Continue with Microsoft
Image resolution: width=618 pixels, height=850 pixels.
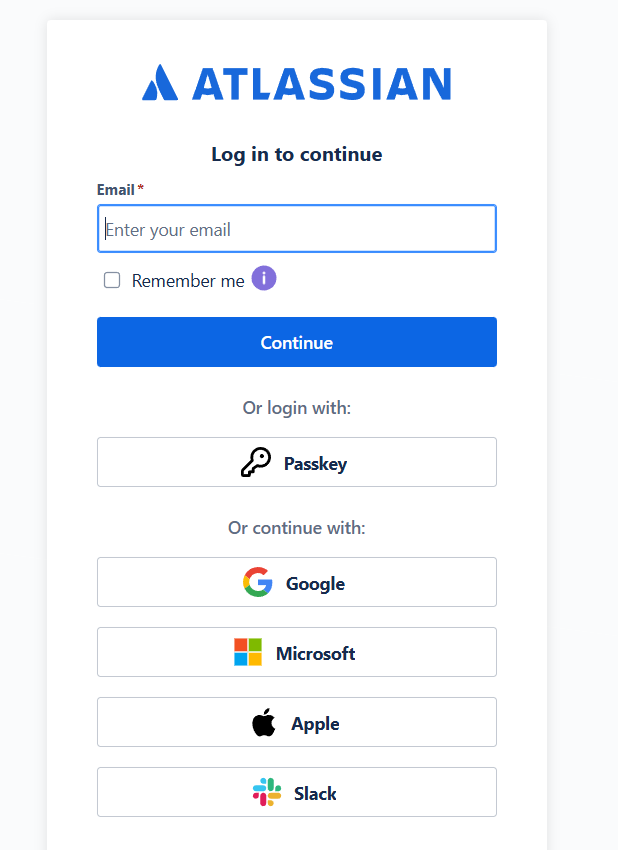[296, 652]
